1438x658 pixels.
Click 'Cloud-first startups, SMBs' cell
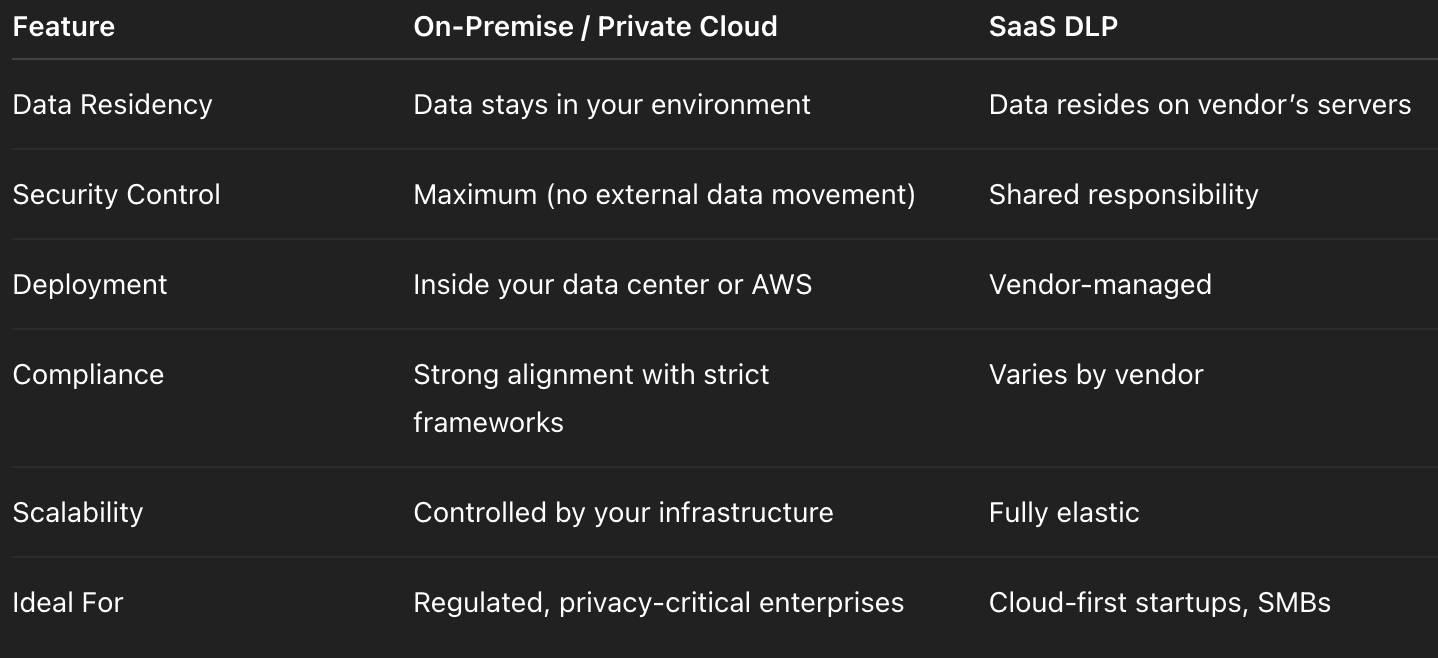(x=1160, y=603)
